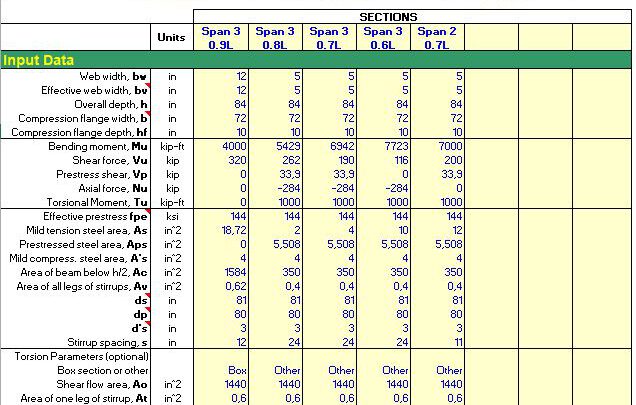Image resolution: width=636 pixels, height=405 pixels.
Task: Select Area of one leg of stirrup, At label
Action: (x=84, y=399)
